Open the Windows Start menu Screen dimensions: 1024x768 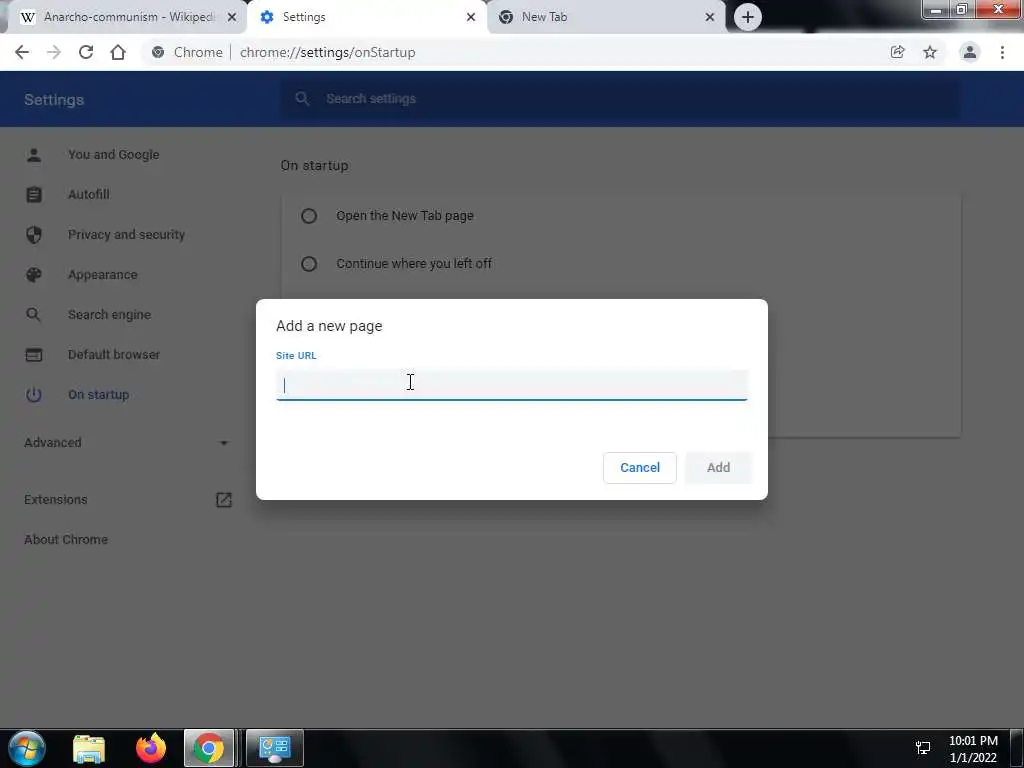coord(27,748)
